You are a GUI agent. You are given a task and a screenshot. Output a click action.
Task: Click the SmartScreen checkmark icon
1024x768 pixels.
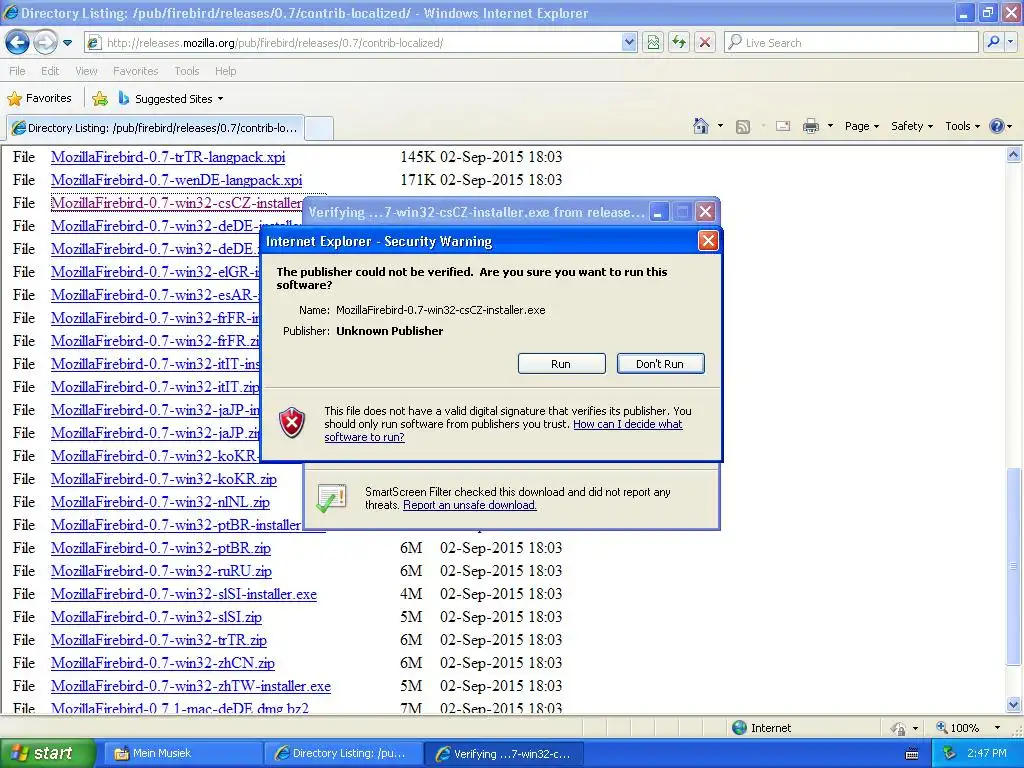pyautogui.click(x=332, y=498)
